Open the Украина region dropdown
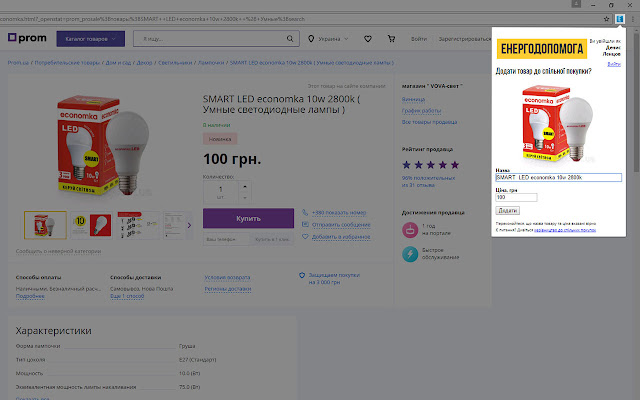Viewport: 640px width, 400px height. point(329,39)
